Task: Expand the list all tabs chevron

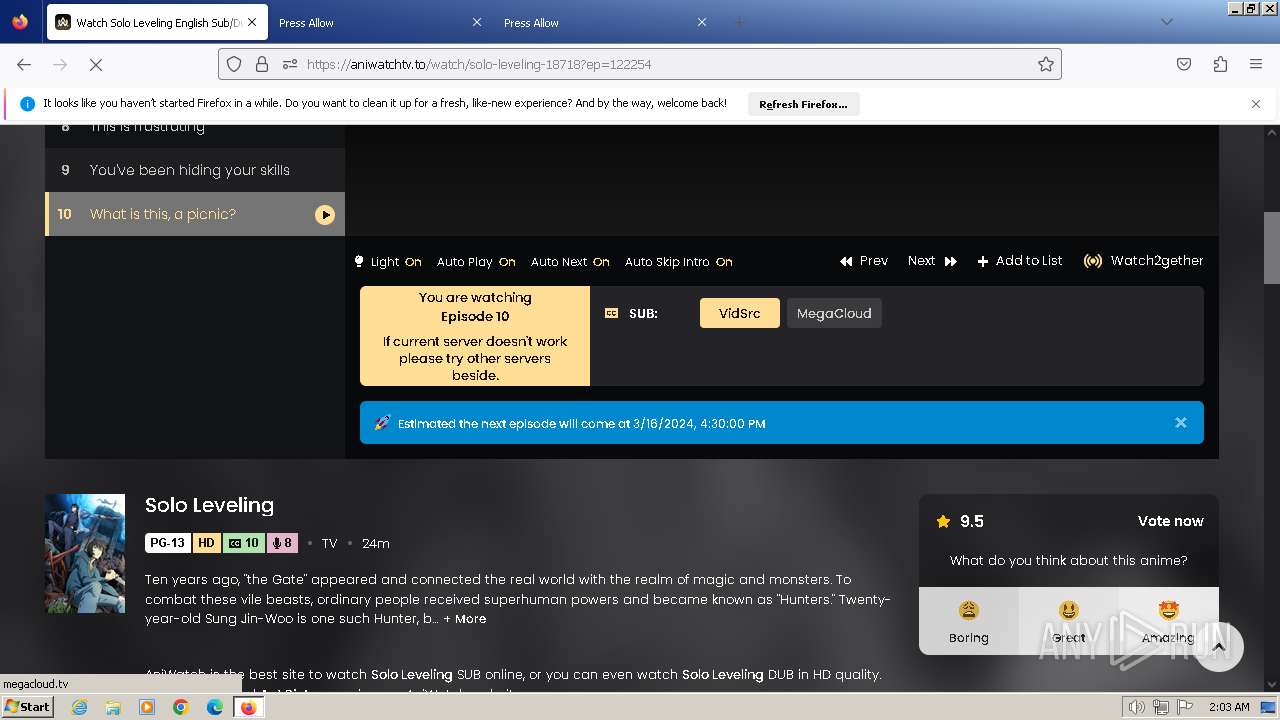Action: pyautogui.click(x=1166, y=22)
